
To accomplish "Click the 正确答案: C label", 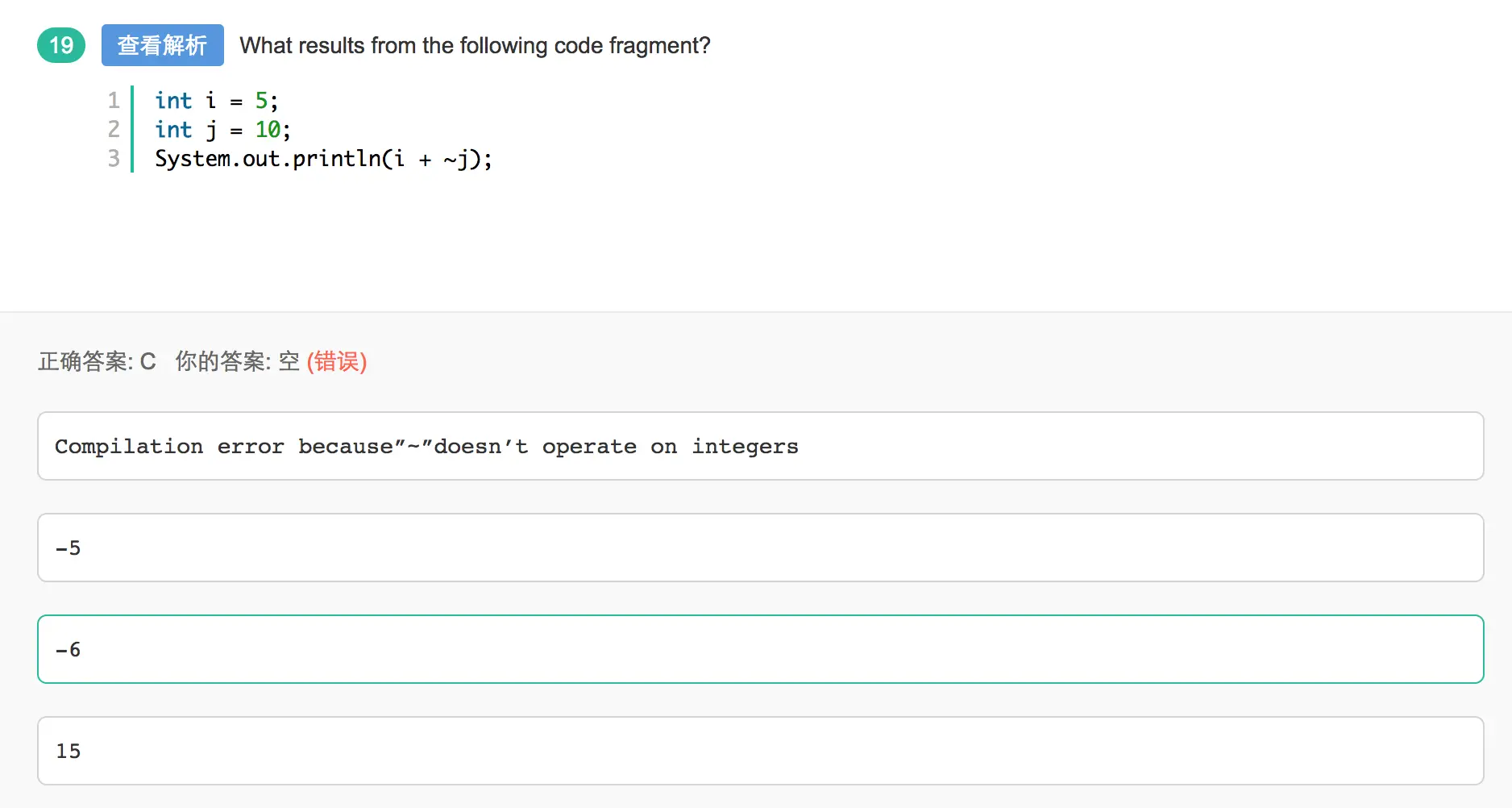I will pyautogui.click(x=97, y=361).
